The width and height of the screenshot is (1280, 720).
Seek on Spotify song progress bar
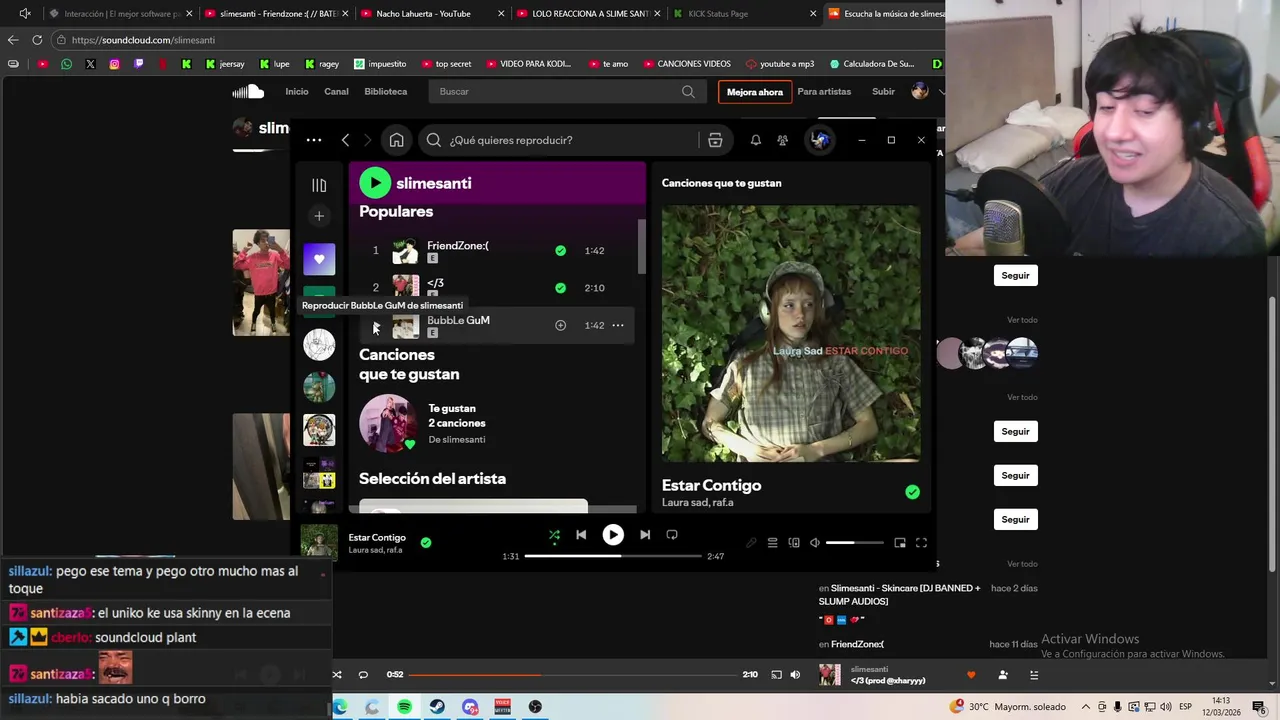[613, 556]
